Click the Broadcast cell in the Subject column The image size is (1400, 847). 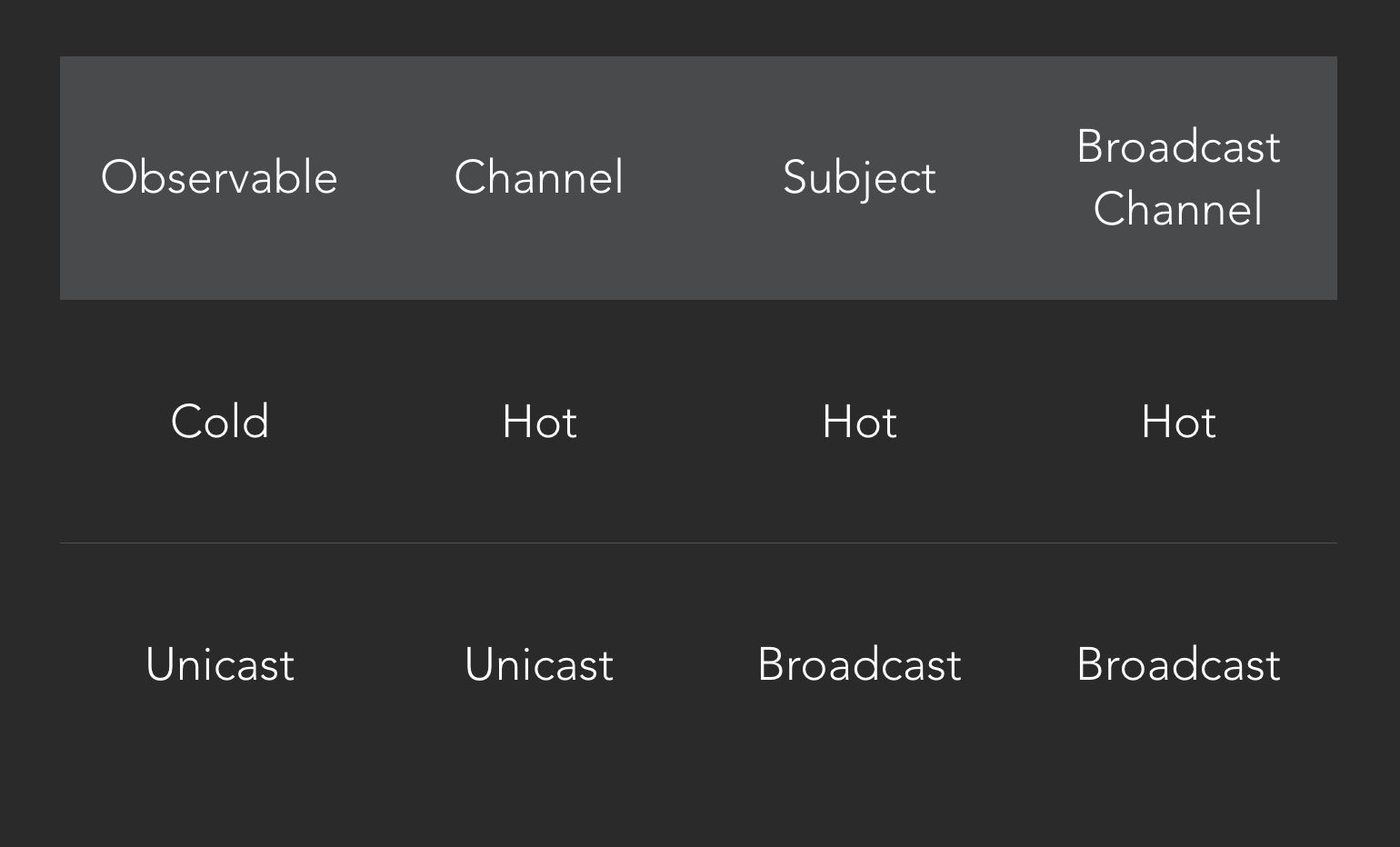point(859,664)
